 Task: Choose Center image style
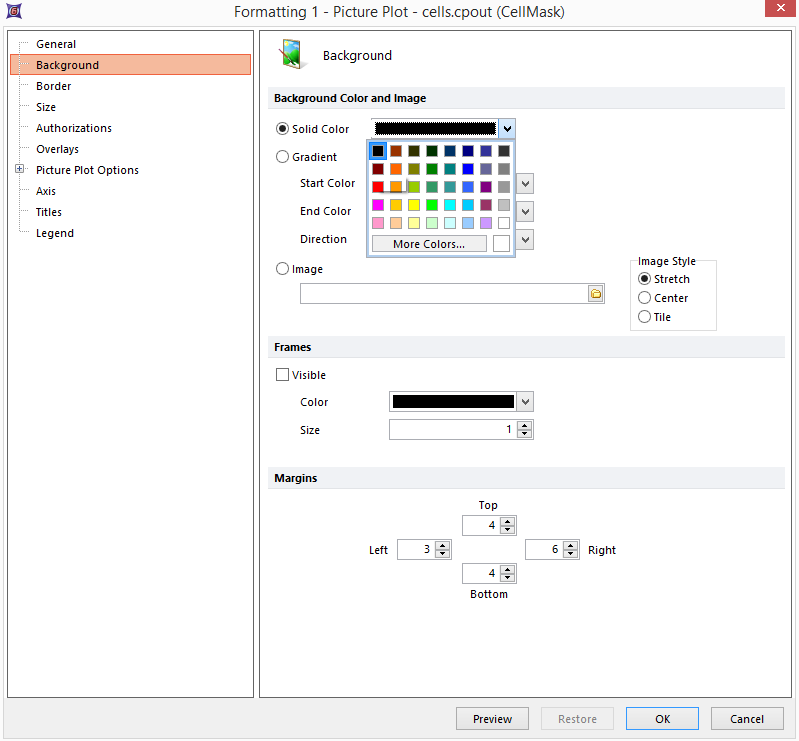point(644,298)
